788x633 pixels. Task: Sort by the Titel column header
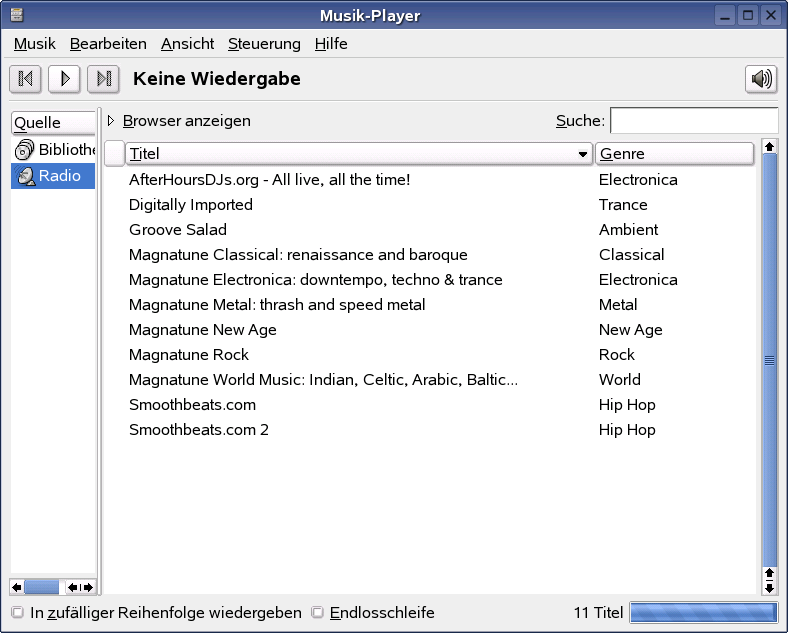[x=359, y=153]
